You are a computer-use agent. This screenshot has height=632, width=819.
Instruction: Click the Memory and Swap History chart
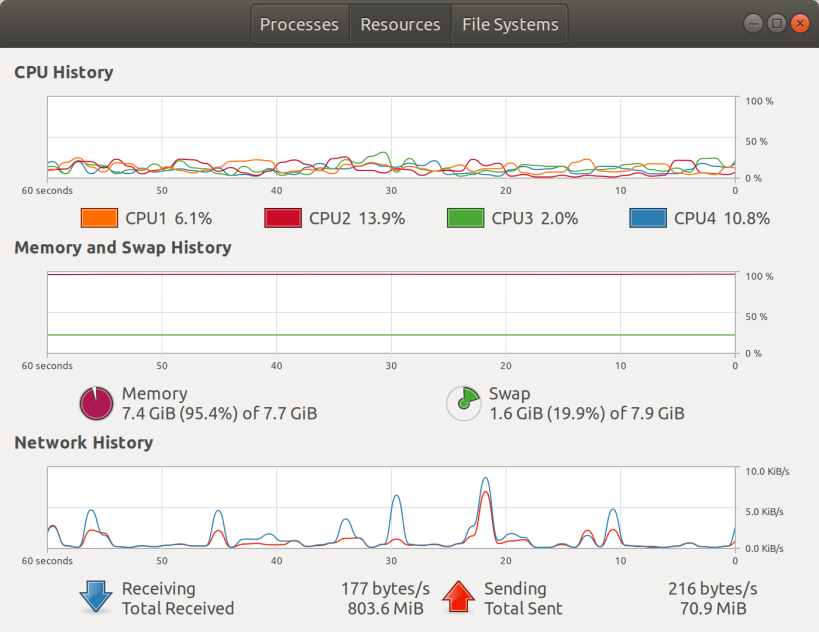pos(390,310)
